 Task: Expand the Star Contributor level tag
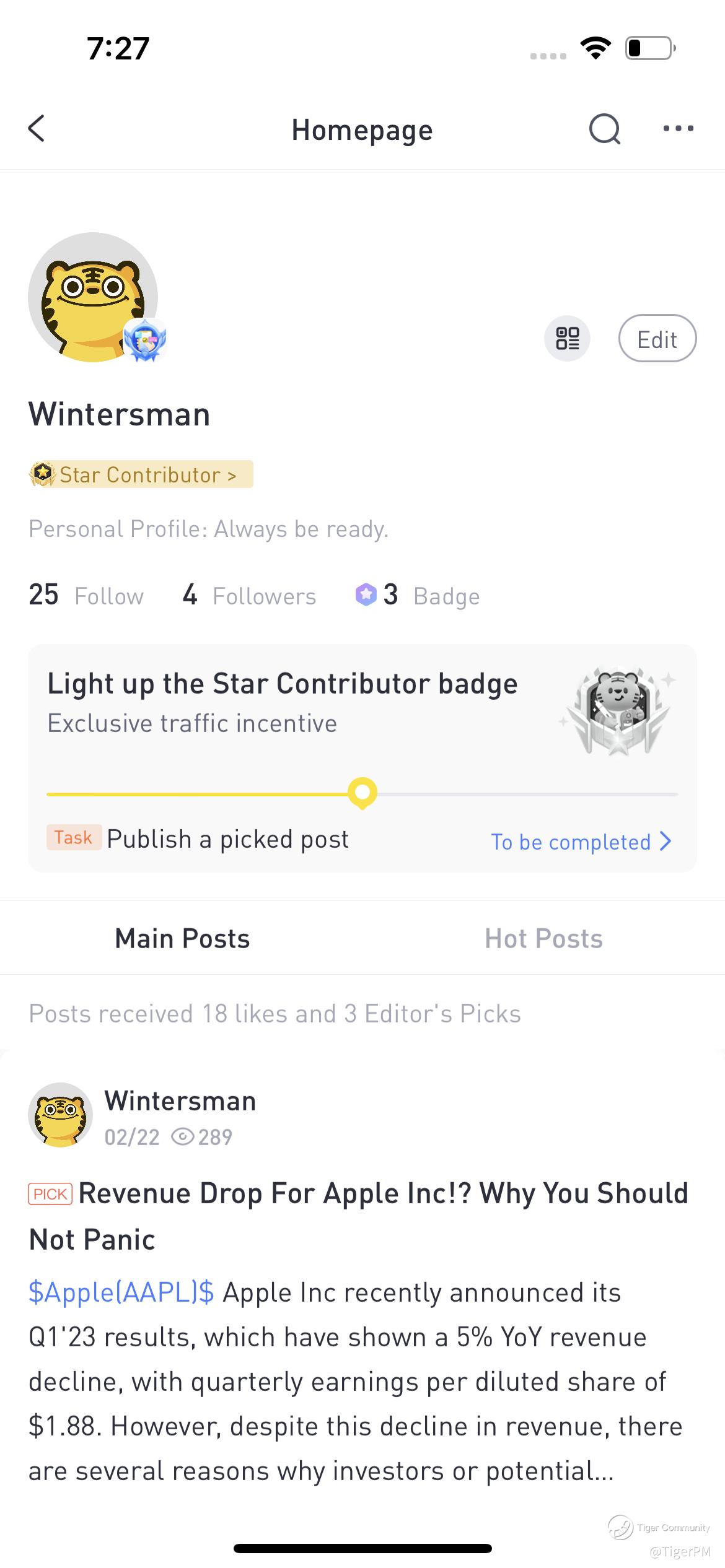[x=141, y=474]
